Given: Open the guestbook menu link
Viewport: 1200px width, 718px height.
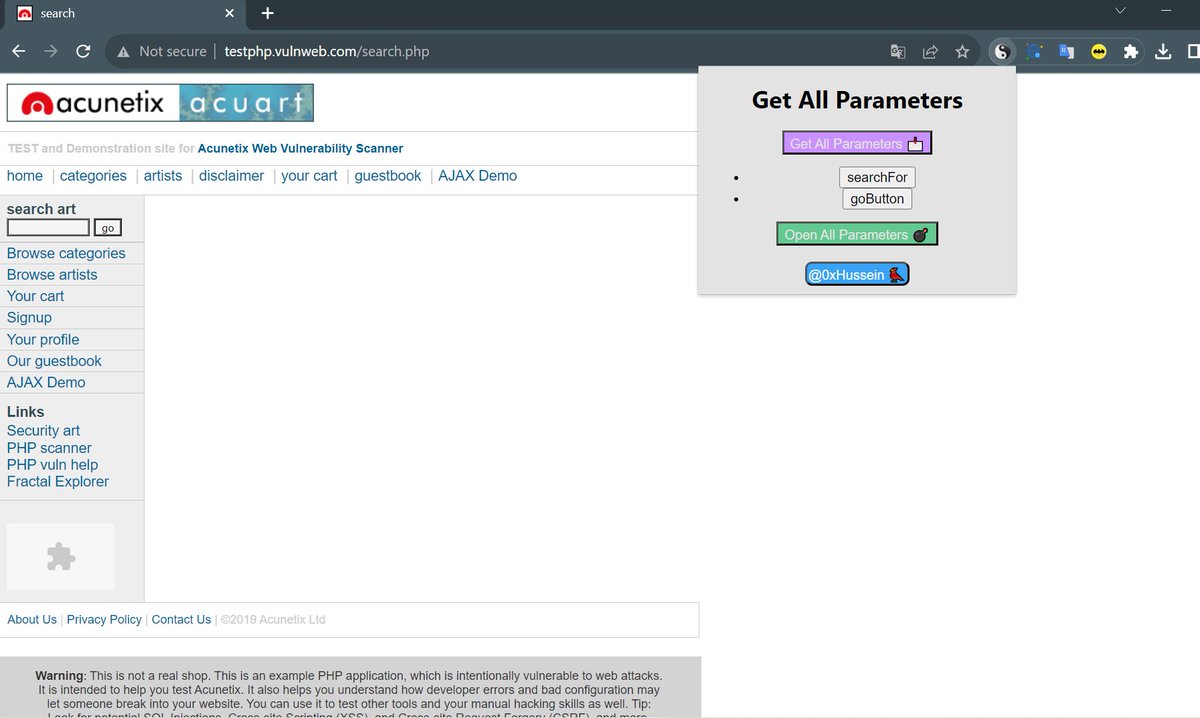Looking at the screenshot, I should point(388,176).
